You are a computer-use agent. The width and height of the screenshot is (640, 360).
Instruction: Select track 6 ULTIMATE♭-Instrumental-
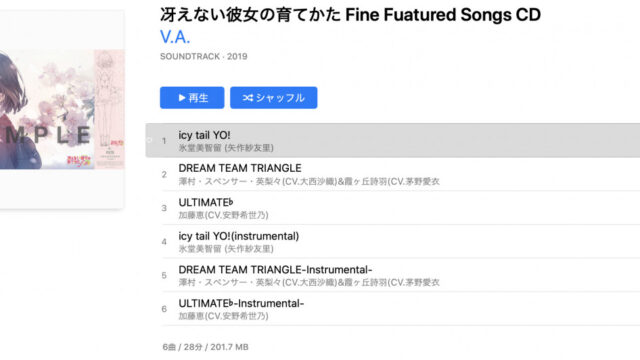401,309
